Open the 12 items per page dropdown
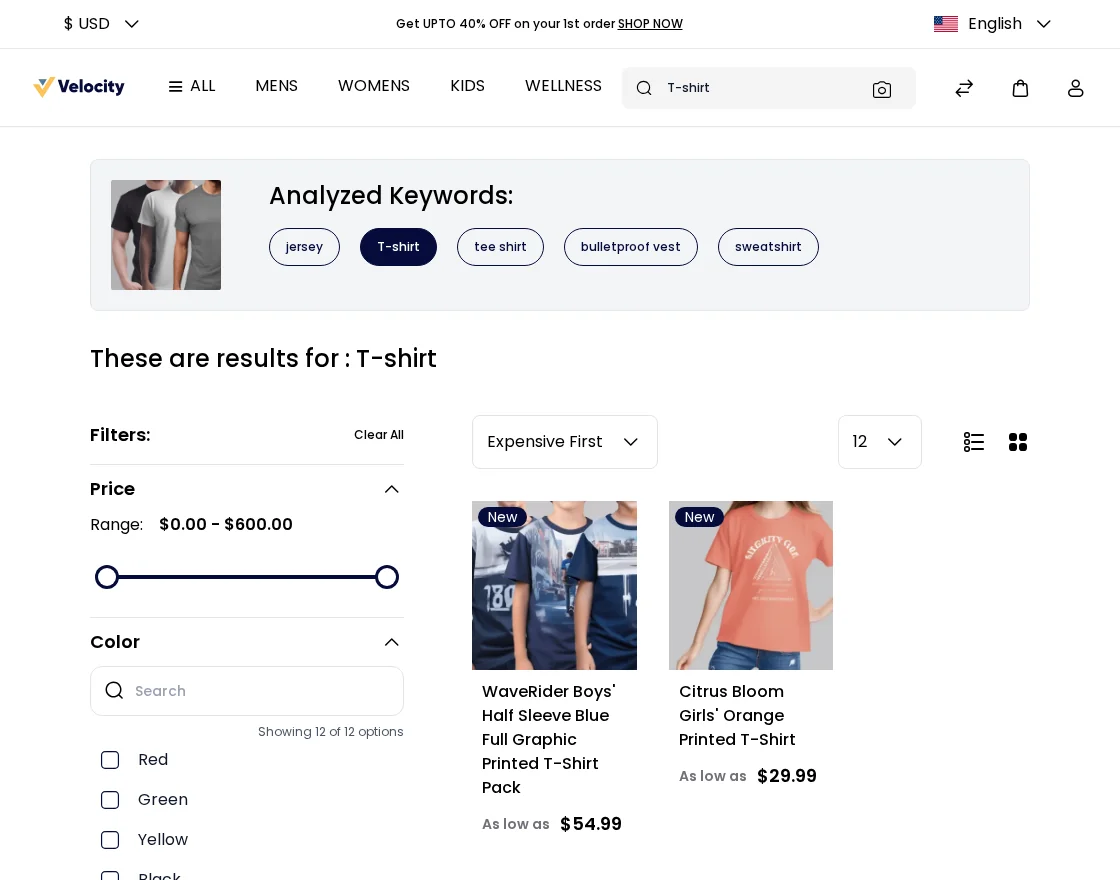Screen dimensions: 1120x880 [x=879, y=442]
